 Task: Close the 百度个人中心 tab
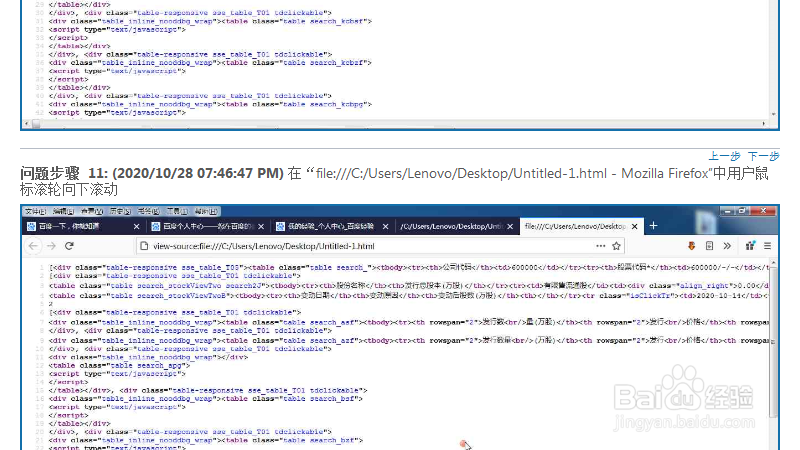[261, 227]
